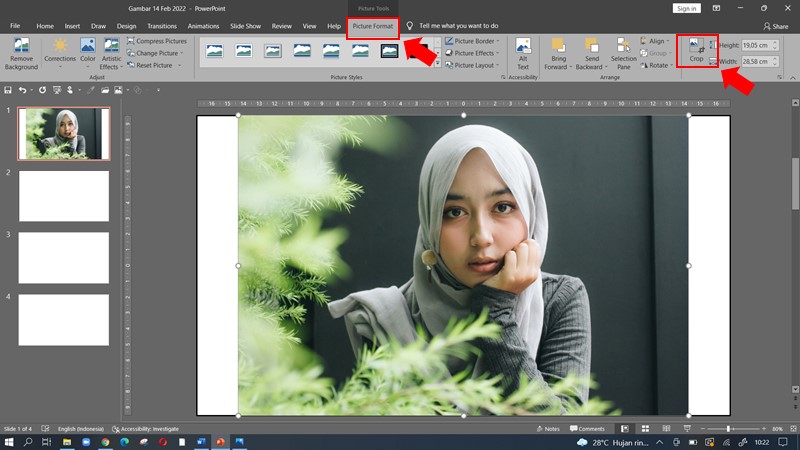
Task: Click Send Backward icon
Action: [592, 46]
